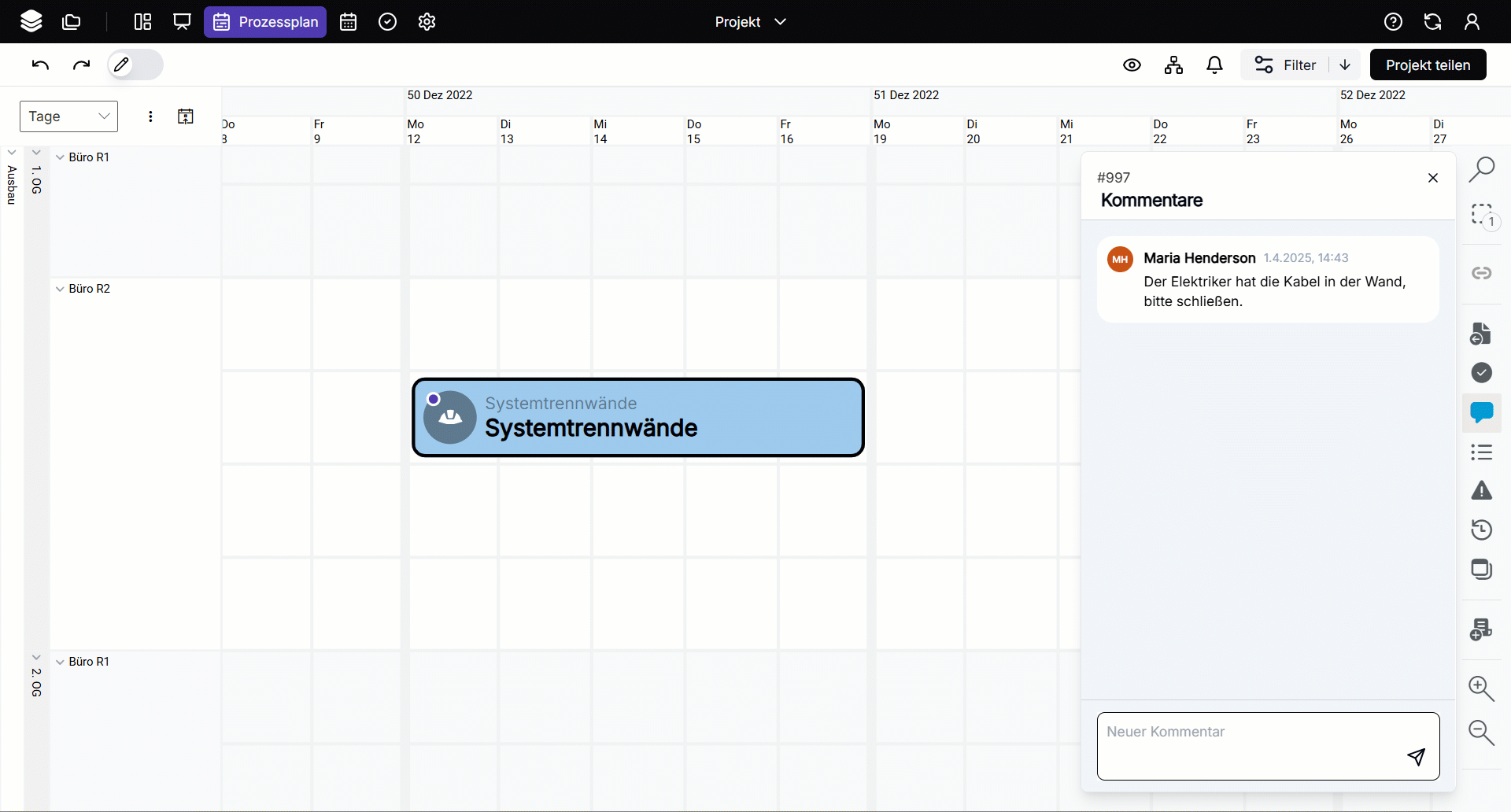Open the notifications bell
This screenshot has height=812, width=1511.
1214,65
